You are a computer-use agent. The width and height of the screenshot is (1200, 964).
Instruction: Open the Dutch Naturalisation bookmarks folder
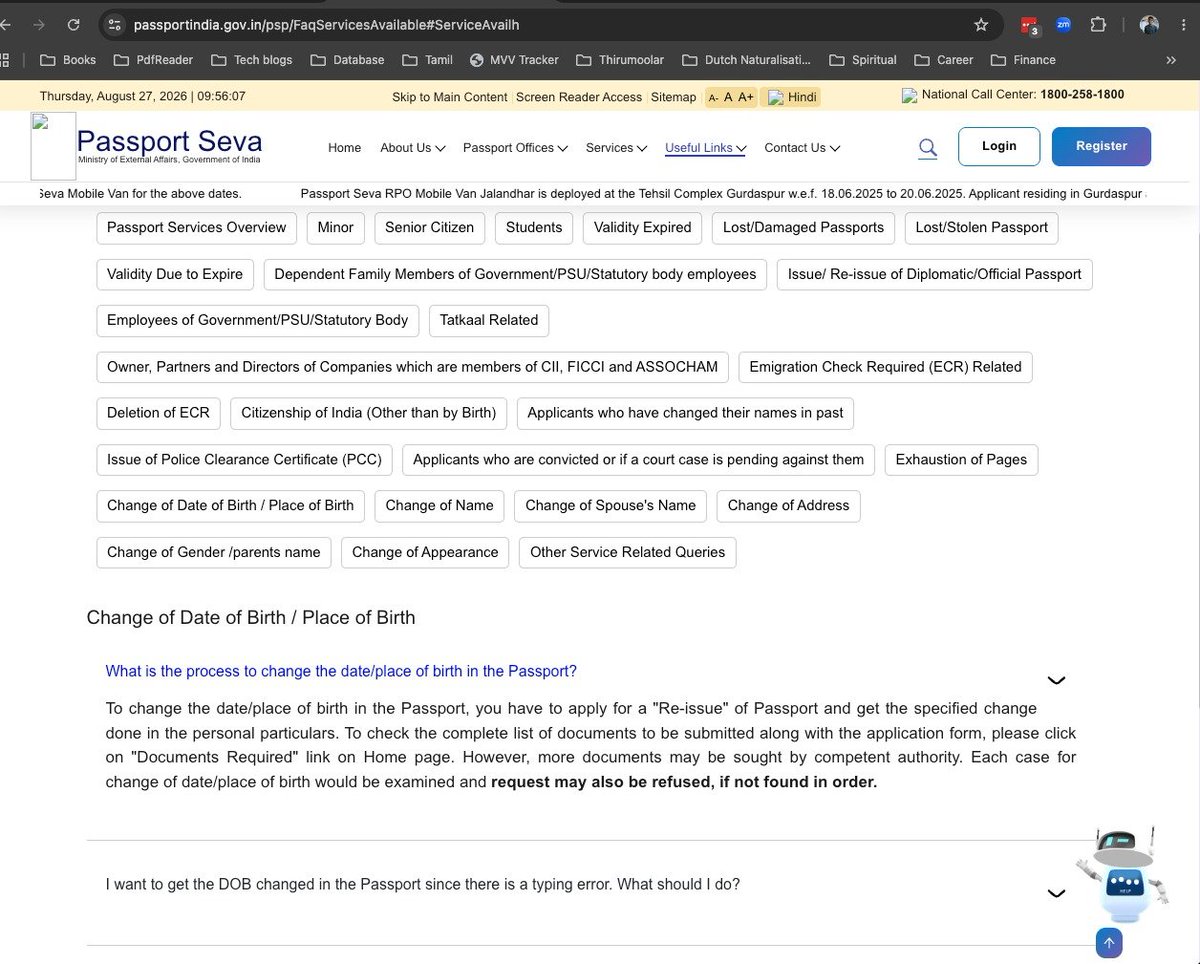[747, 60]
